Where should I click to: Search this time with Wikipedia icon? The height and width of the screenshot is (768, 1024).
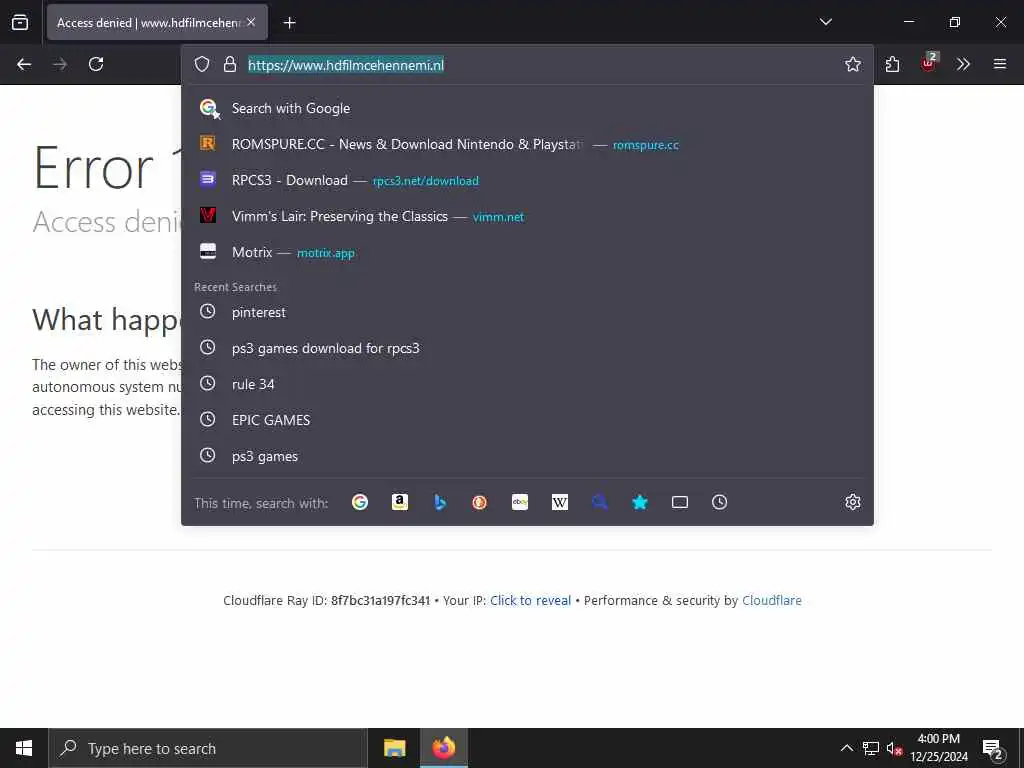[x=560, y=502]
